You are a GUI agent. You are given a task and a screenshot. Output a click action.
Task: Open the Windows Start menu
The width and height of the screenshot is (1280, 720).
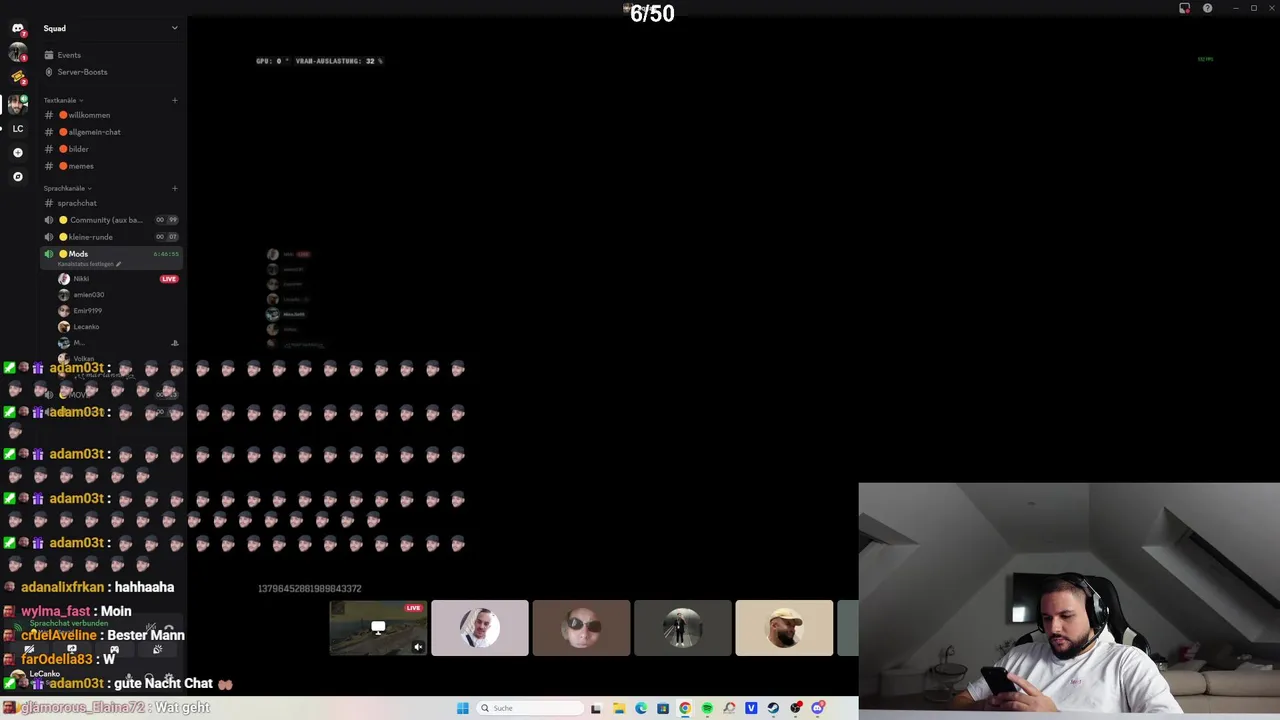coord(462,708)
